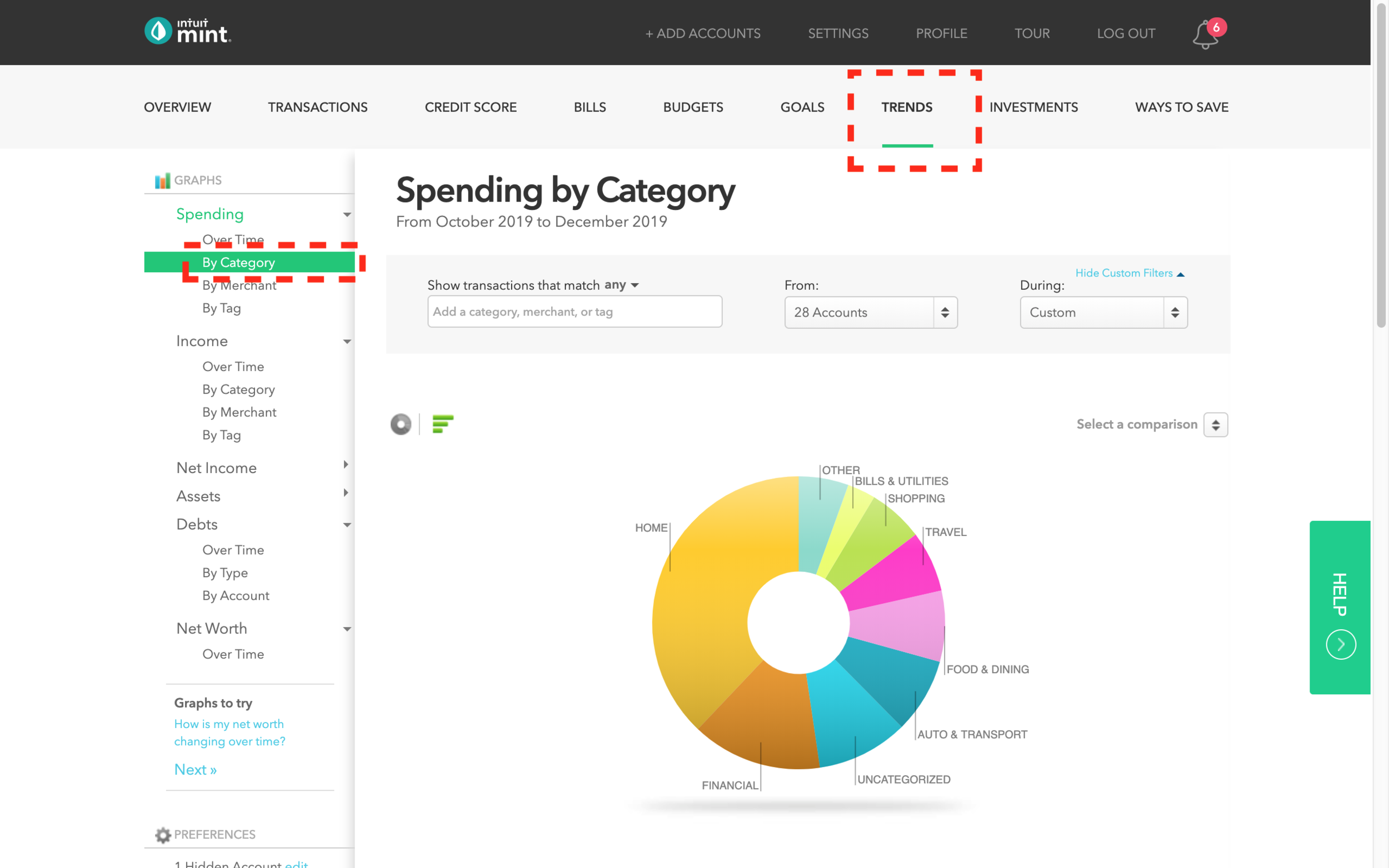The image size is (1389, 868).
Task: Select the TRENDS tab
Action: pyautogui.click(x=907, y=107)
